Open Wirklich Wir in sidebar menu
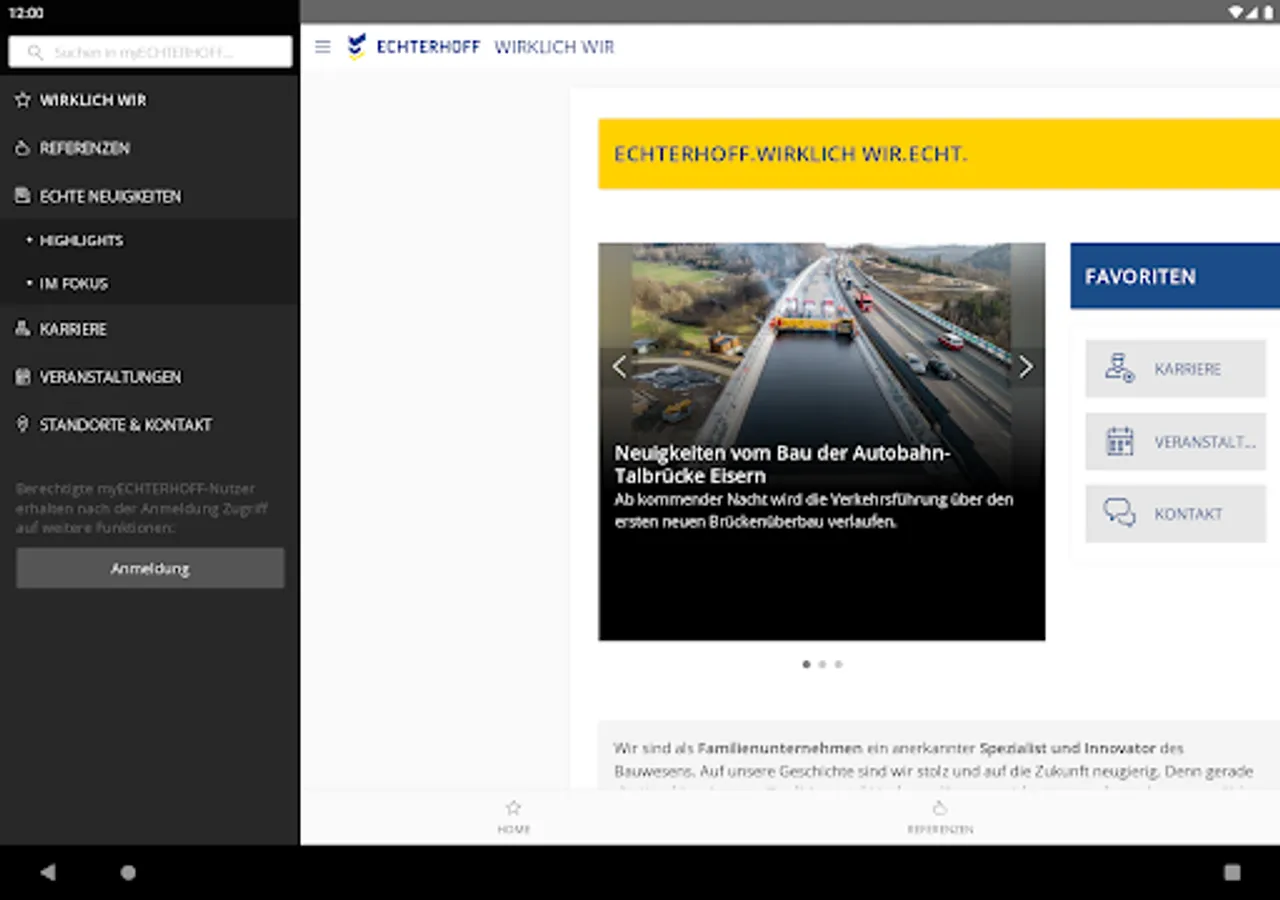 pos(150,100)
